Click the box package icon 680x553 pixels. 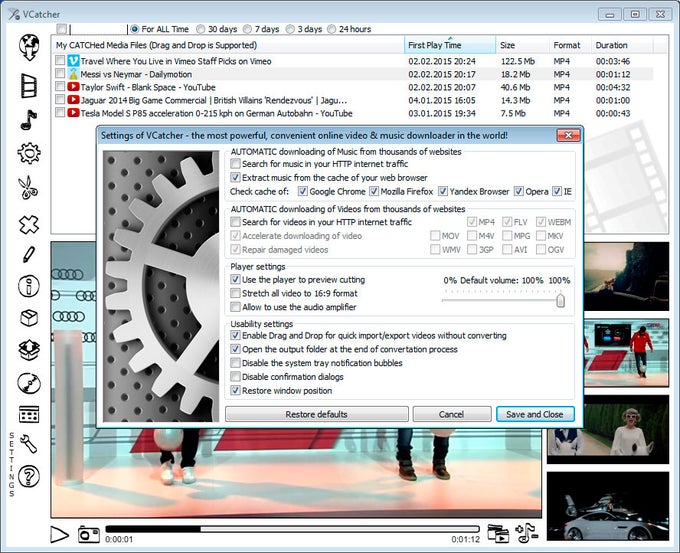pyautogui.click(x=29, y=318)
